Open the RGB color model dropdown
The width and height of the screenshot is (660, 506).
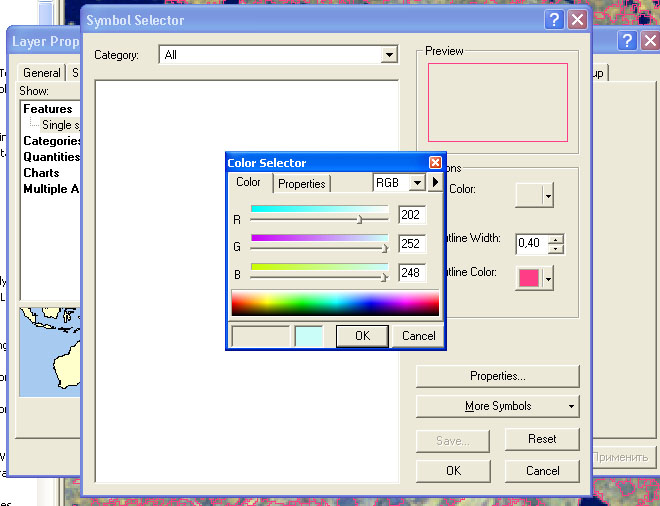click(417, 183)
